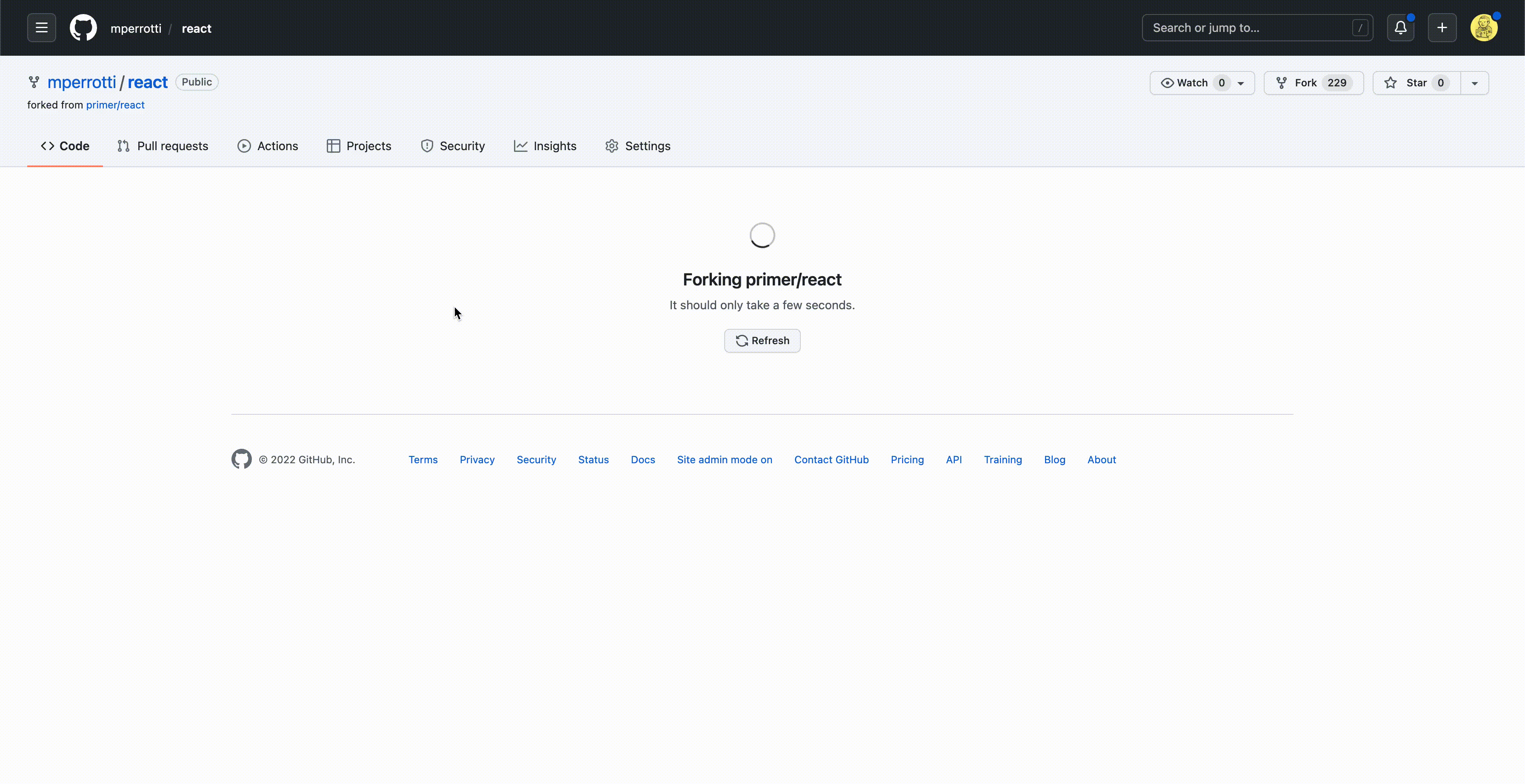Click the Refresh button

click(x=762, y=341)
